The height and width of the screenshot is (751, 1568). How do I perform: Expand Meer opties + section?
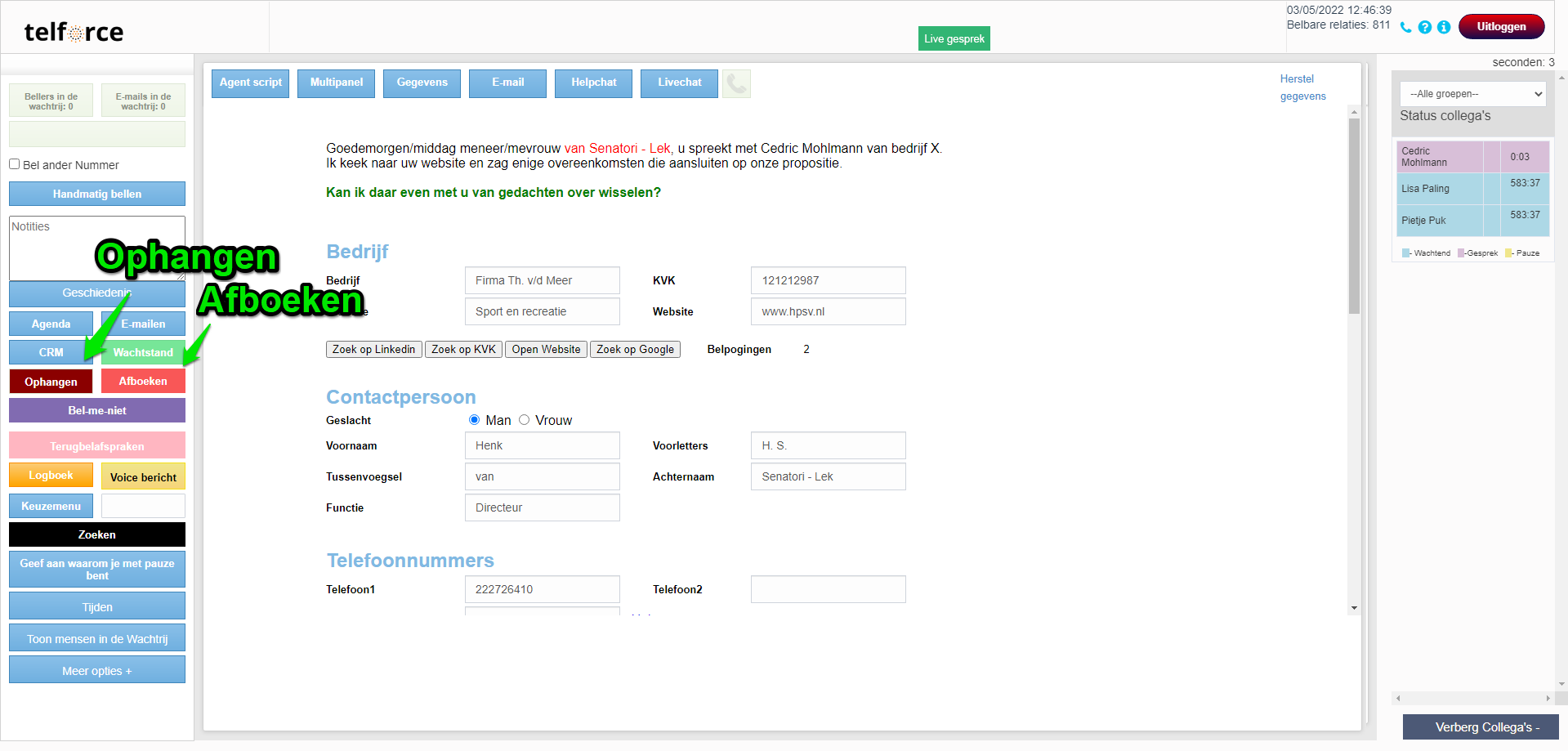click(x=97, y=671)
